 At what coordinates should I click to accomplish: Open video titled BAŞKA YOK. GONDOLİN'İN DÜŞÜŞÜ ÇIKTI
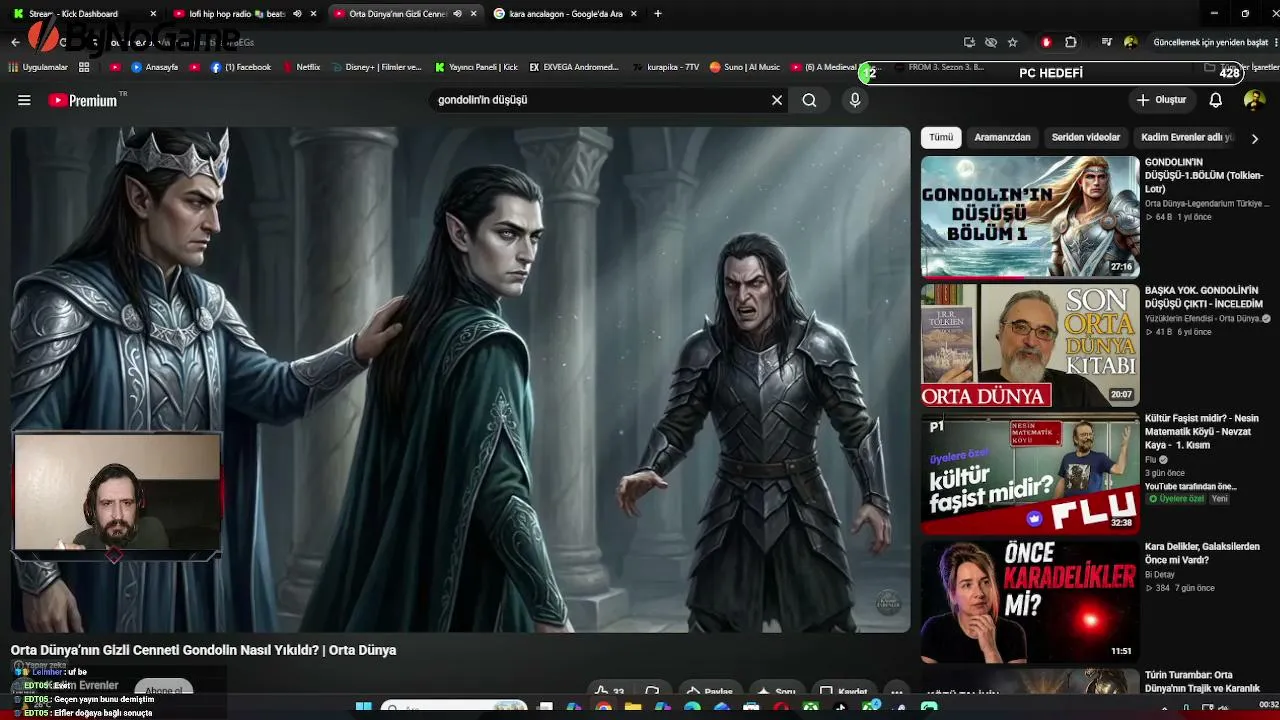click(x=1204, y=297)
